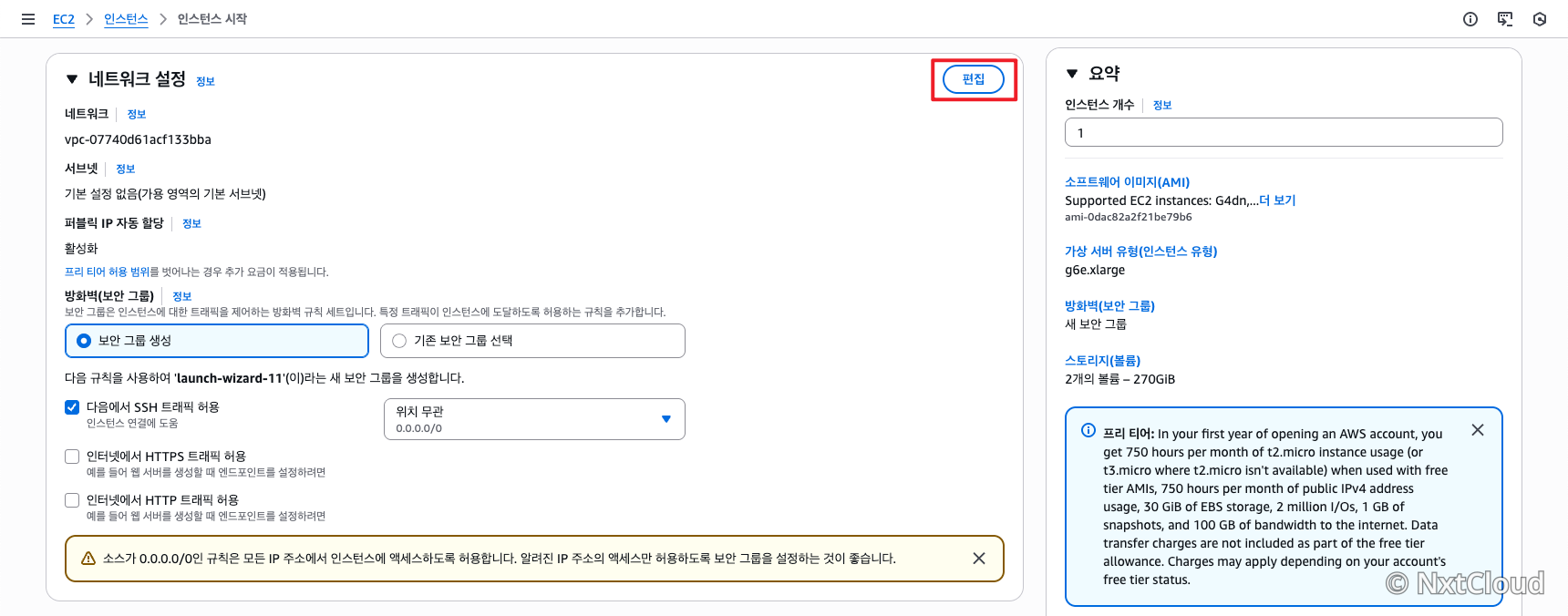Open the virtual server type (instance type) link
The image size is (1568, 616).
pyautogui.click(x=1141, y=252)
